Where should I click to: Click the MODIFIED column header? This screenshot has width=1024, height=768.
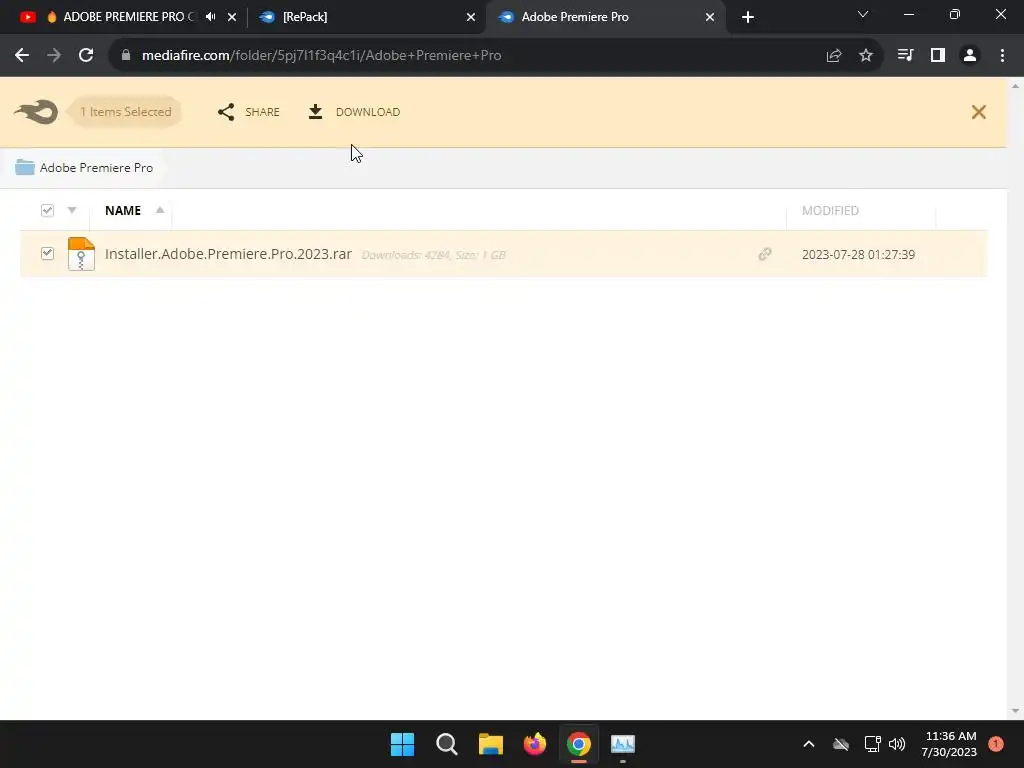pyautogui.click(x=830, y=210)
